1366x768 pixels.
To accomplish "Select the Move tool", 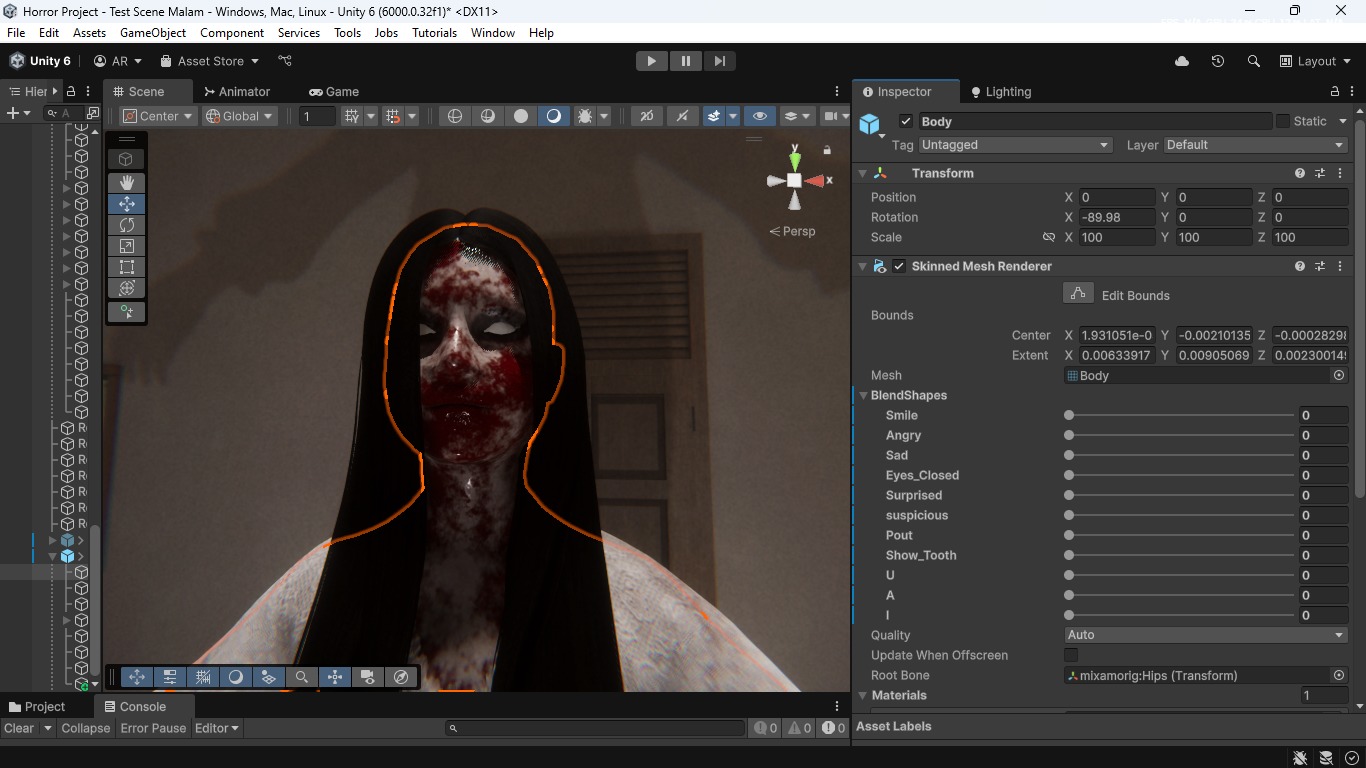I will click(x=126, y=204).
